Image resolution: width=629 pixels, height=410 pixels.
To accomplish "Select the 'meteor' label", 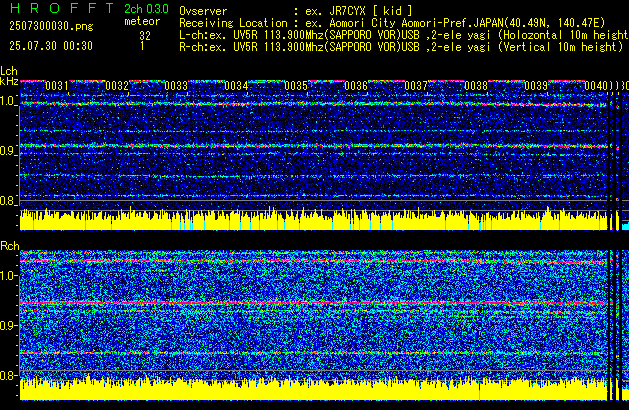I will [142, 21].
